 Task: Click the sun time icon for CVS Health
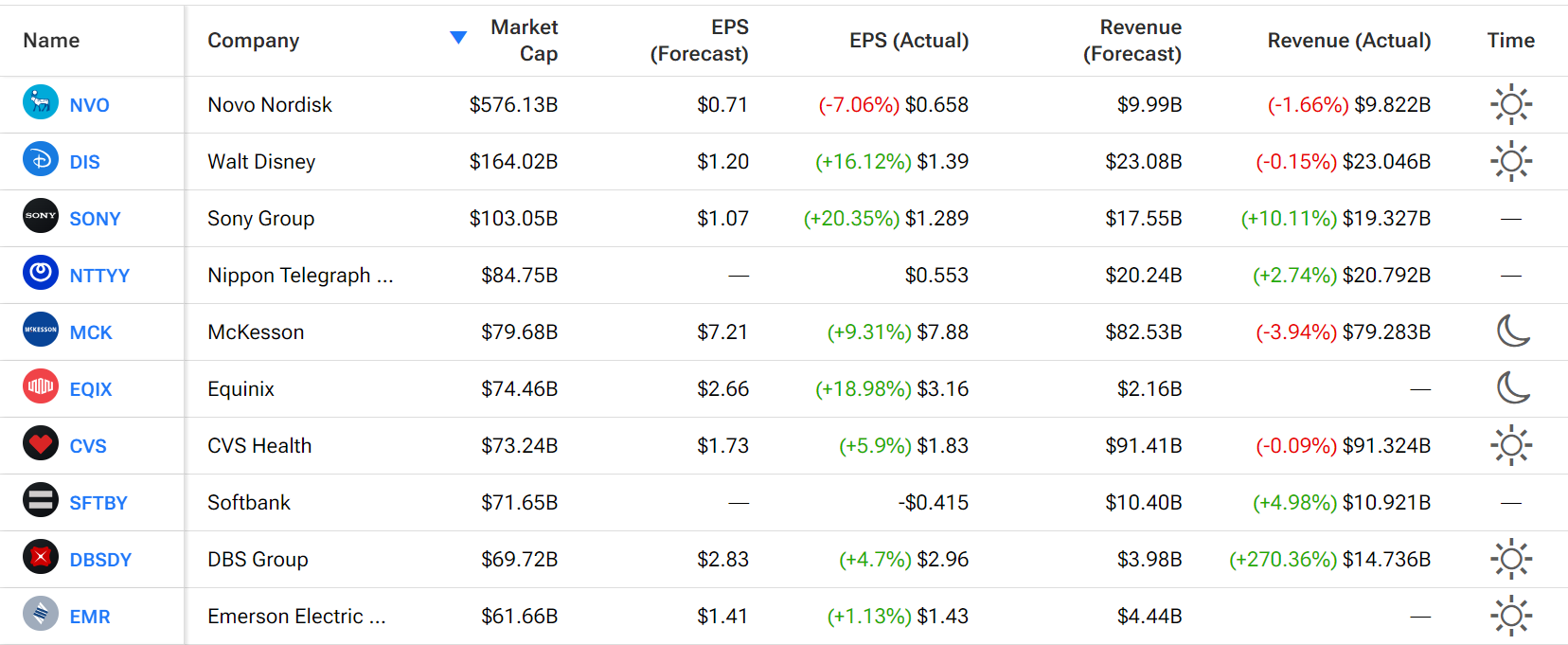pyautogui.click(x=1511, y=445)
